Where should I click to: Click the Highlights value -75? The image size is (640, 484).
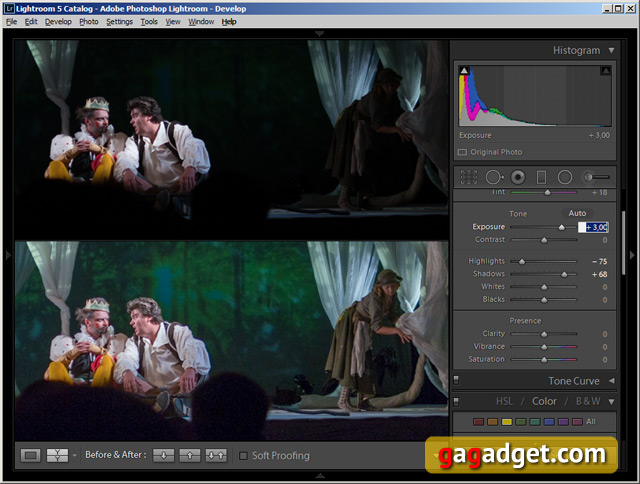(x=600, y=261)
